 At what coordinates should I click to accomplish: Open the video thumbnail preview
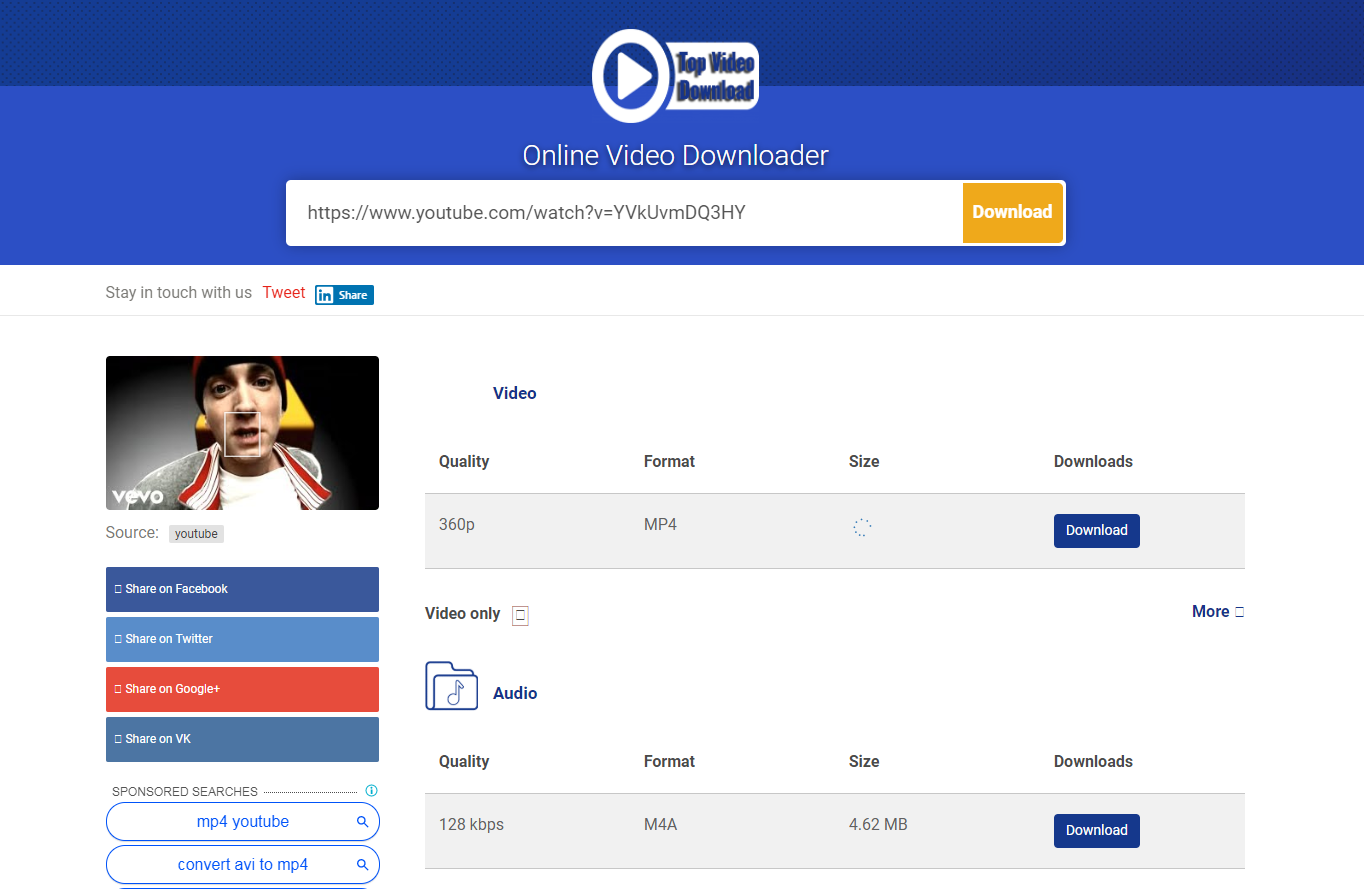tap(242, 433)
